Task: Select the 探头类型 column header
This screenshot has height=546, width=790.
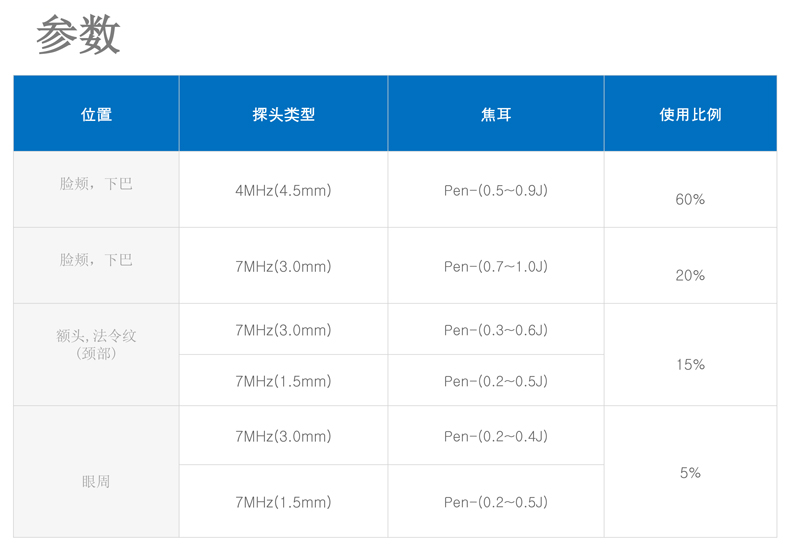Action: tap(284, 114)
